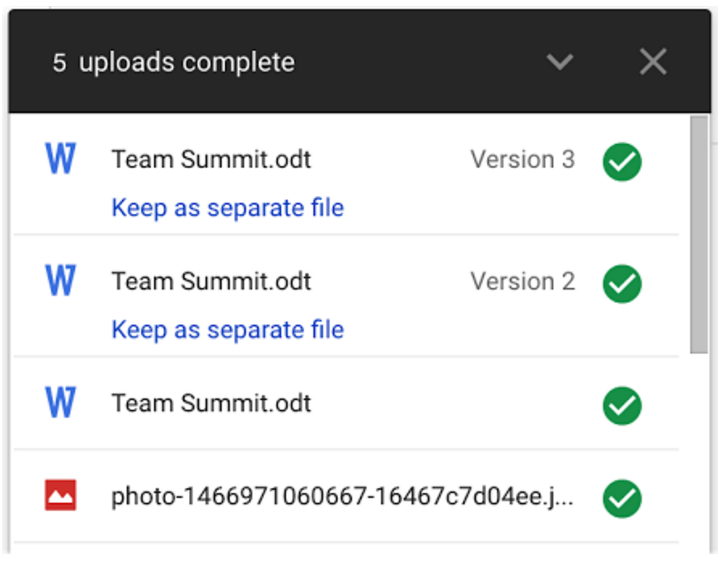Viewport: 722px width, 562px height.
Task: Click the upload list scrollbar thumb
Action: (699, 235)
